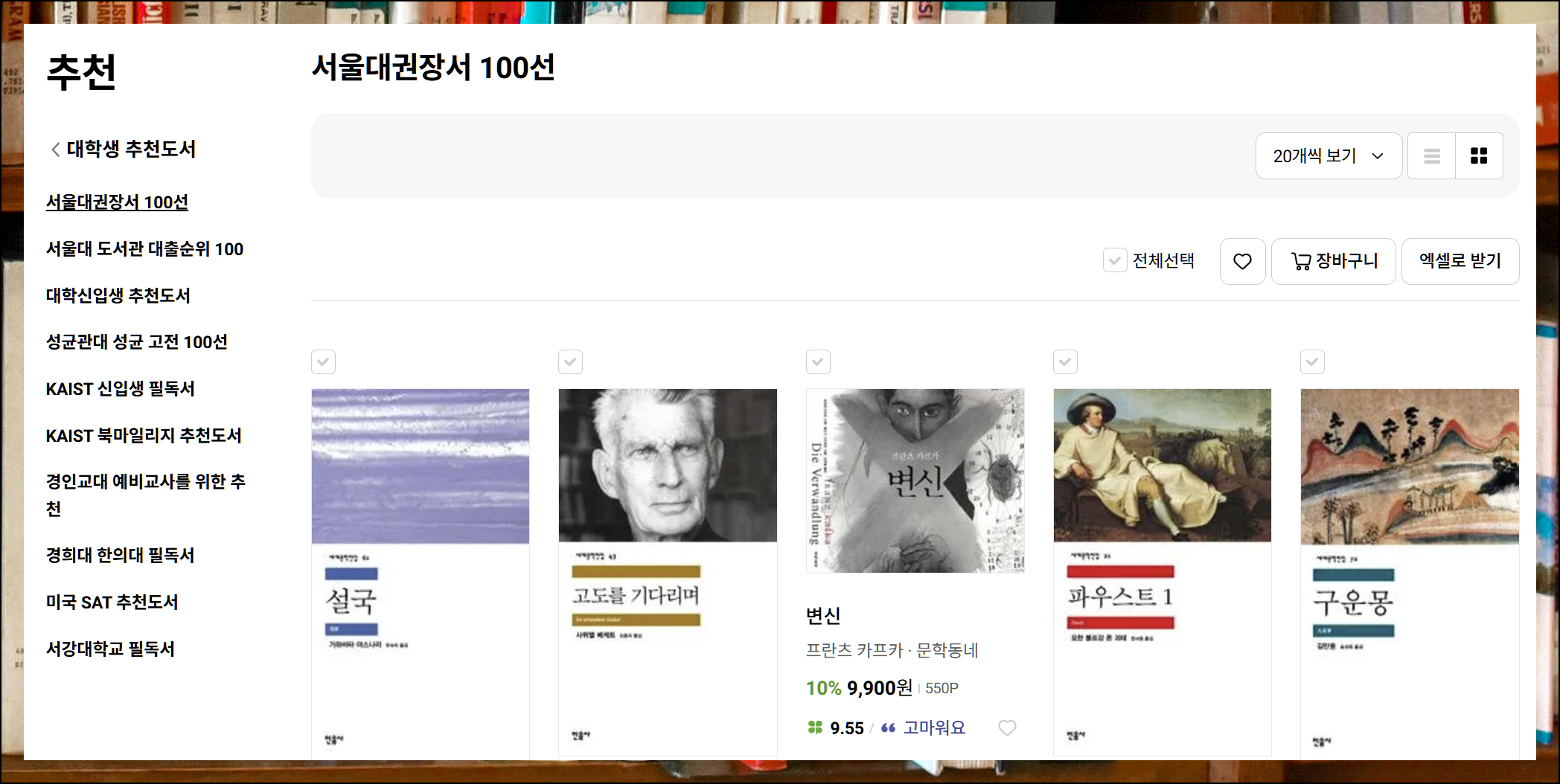The height and width of the screenshot is (784, 1560).
Task: Open 성균관대 성균 고전 100선 list
Action: point(136,342)
